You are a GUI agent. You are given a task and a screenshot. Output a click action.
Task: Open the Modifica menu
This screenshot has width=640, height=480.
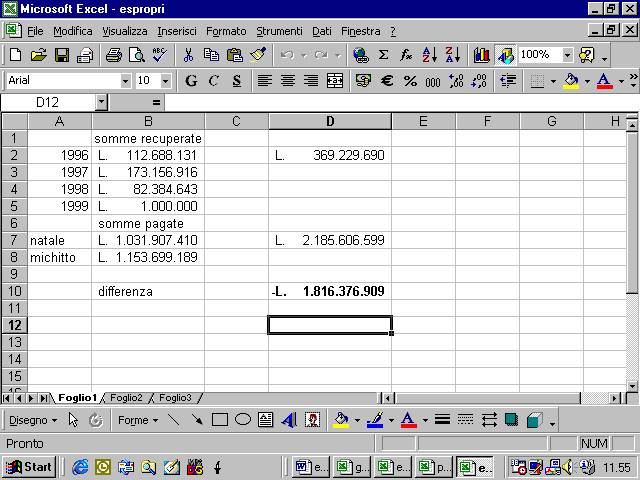[73, 31]
